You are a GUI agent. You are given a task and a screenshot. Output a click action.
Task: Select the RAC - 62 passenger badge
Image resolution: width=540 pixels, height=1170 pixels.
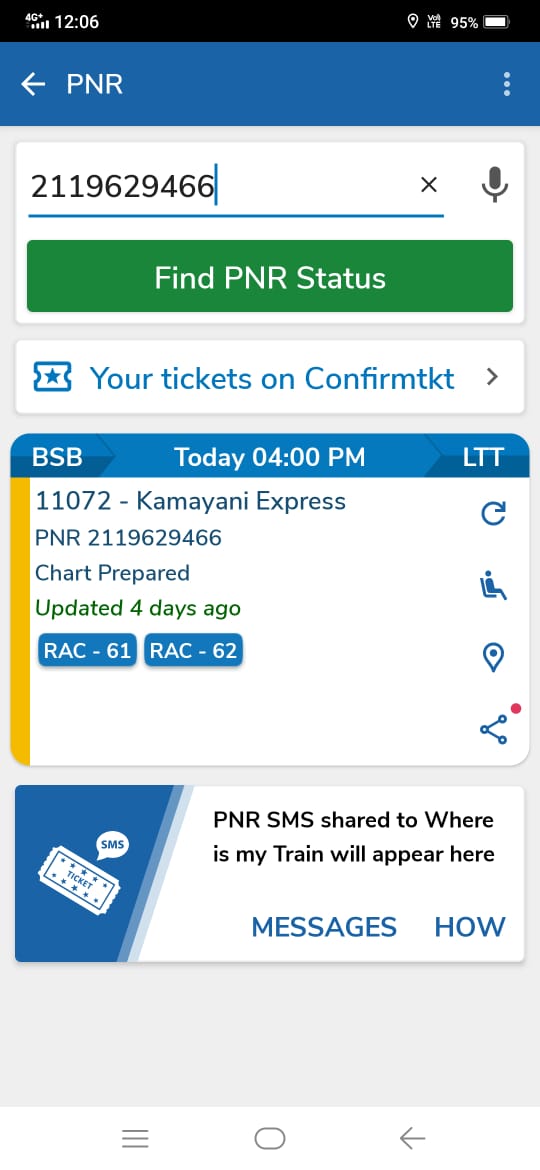point(193,651)
